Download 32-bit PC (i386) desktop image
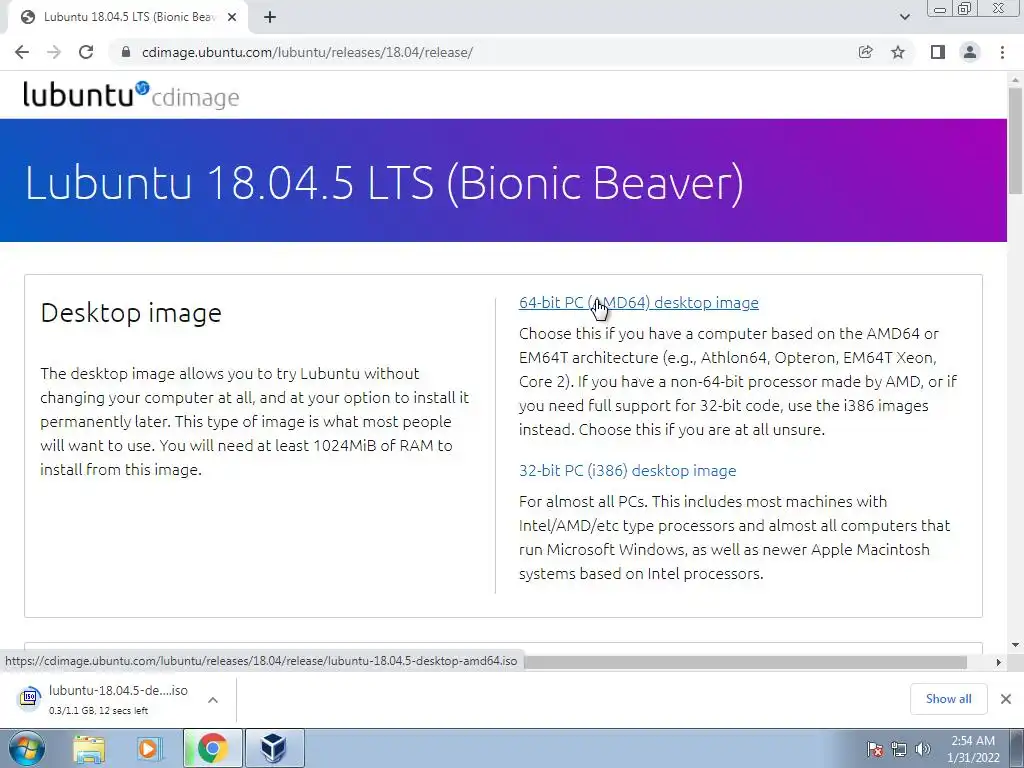 coord(628,470)
